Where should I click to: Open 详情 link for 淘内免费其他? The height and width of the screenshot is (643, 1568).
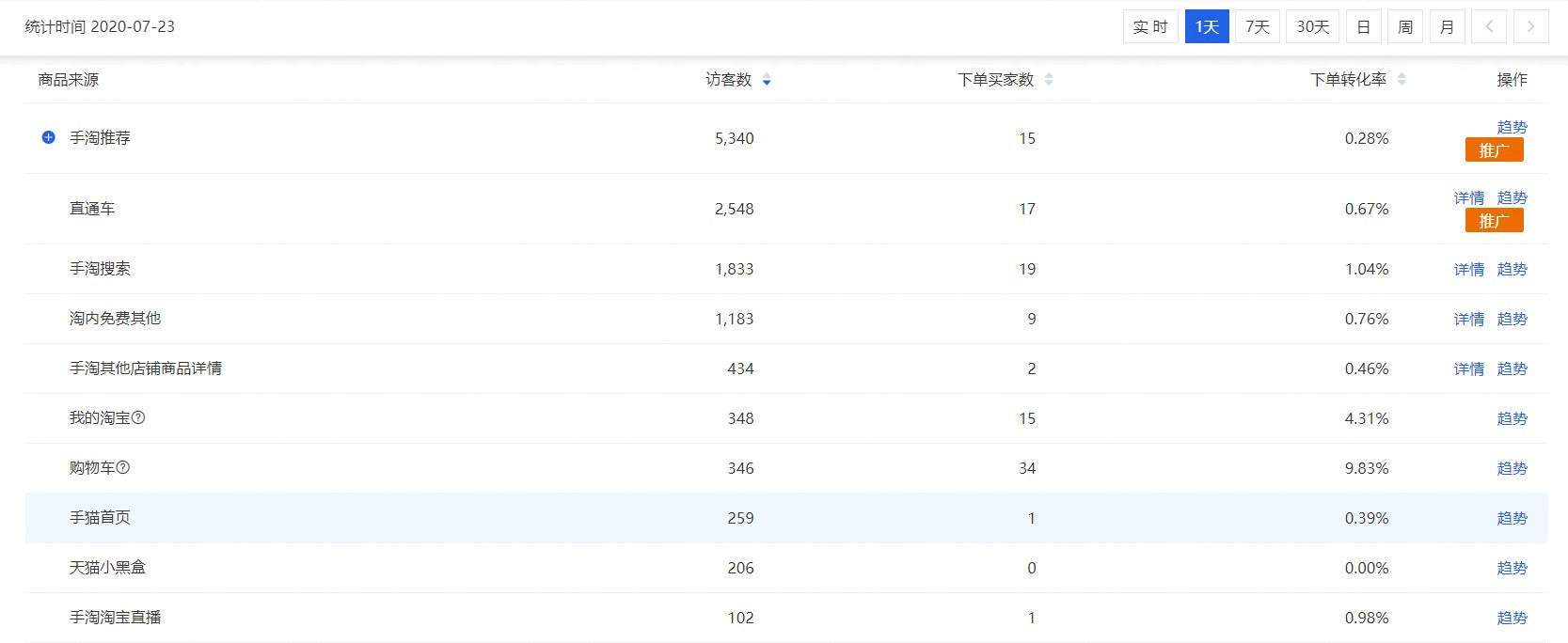pyautogui.click(x=1468, y=319)
